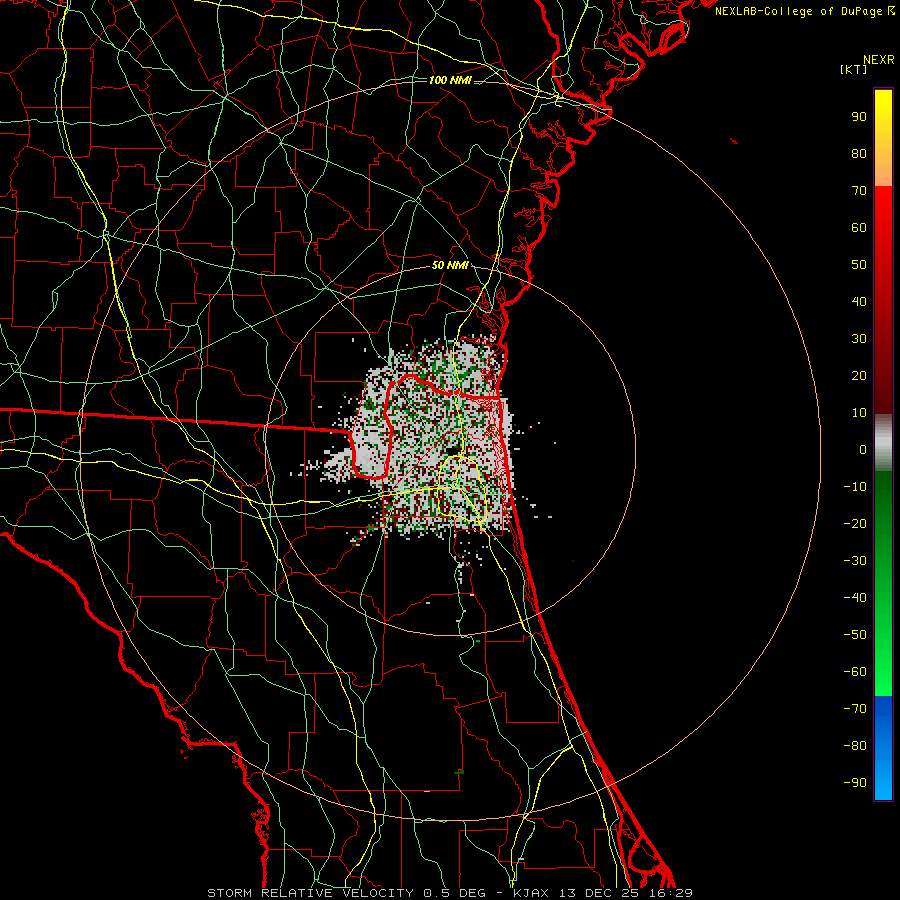Select the 50 NMI range ring label
Image resolution: width=900 pixels, height=900 pixels.
point(450,265)
